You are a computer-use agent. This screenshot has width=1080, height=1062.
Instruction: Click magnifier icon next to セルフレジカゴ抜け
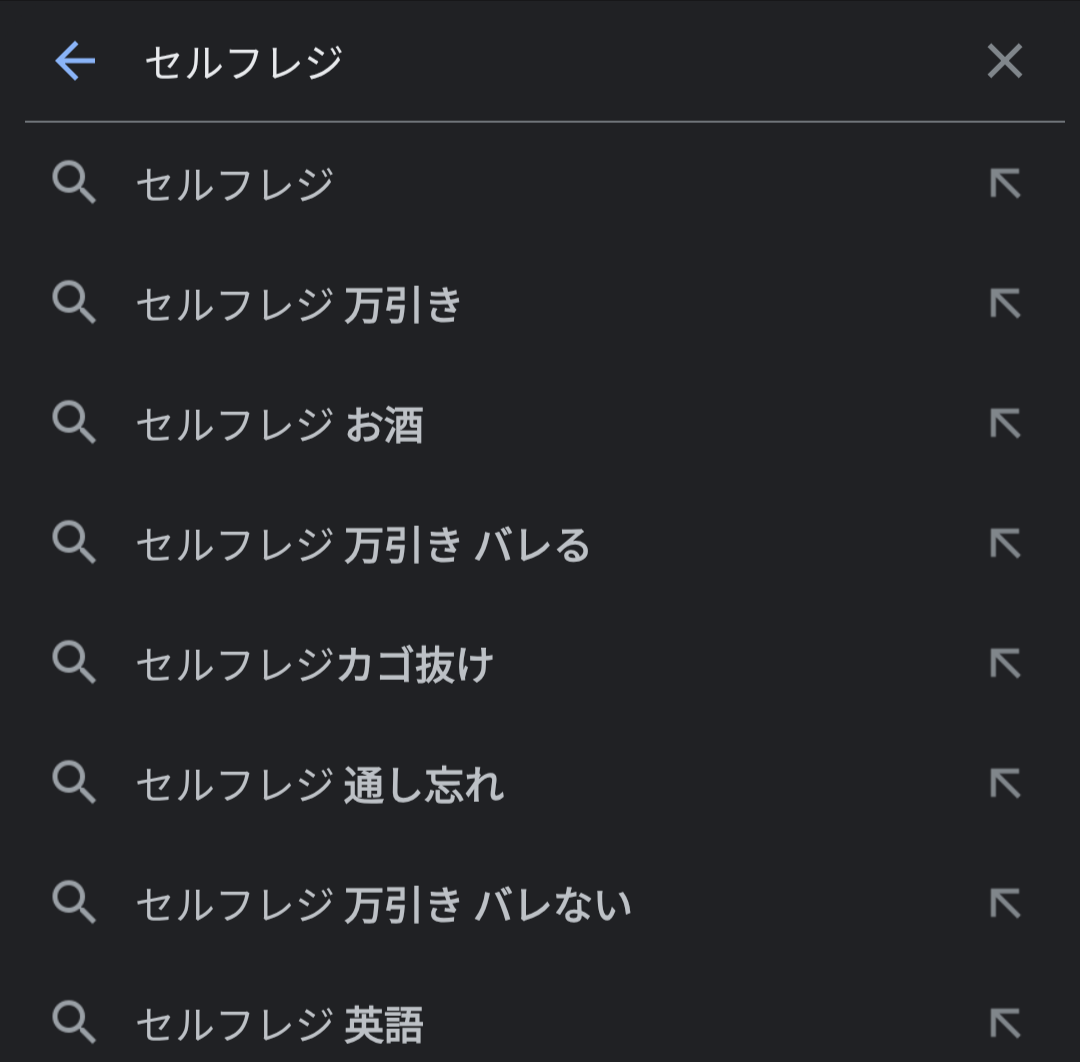coord(74,664)
